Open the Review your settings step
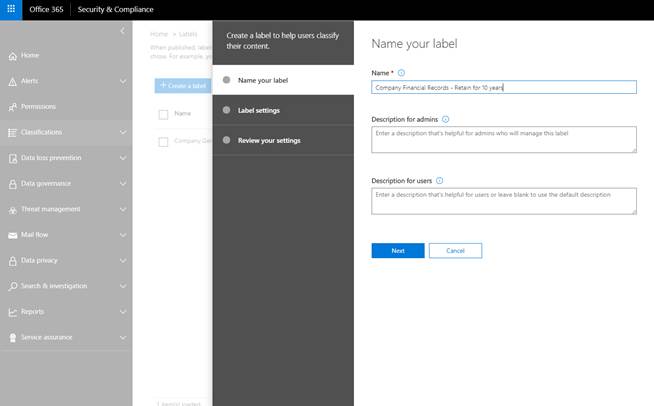Screen dimensions: 654x406 [268, 140]
